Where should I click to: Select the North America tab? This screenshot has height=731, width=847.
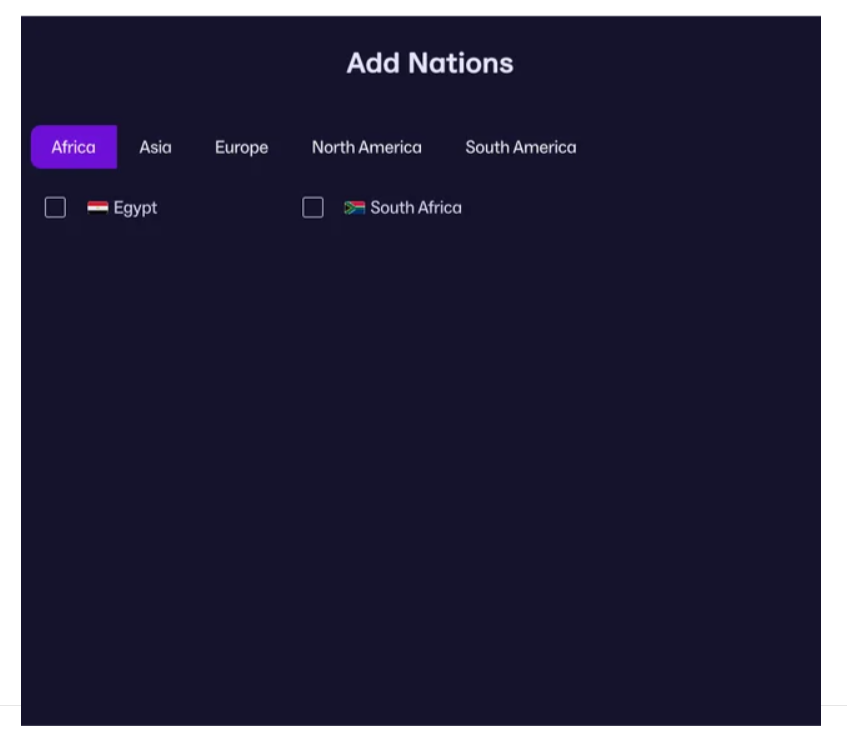[366, 147]
